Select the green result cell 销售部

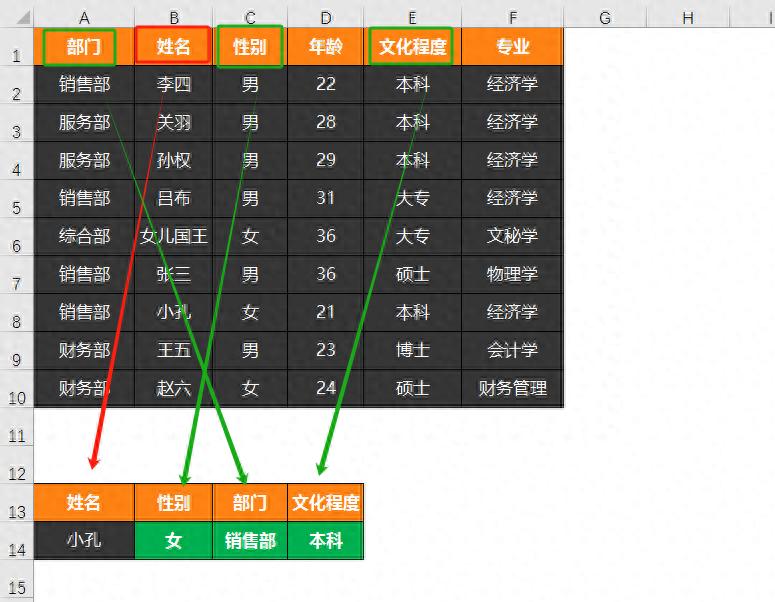tap(250, 541)
